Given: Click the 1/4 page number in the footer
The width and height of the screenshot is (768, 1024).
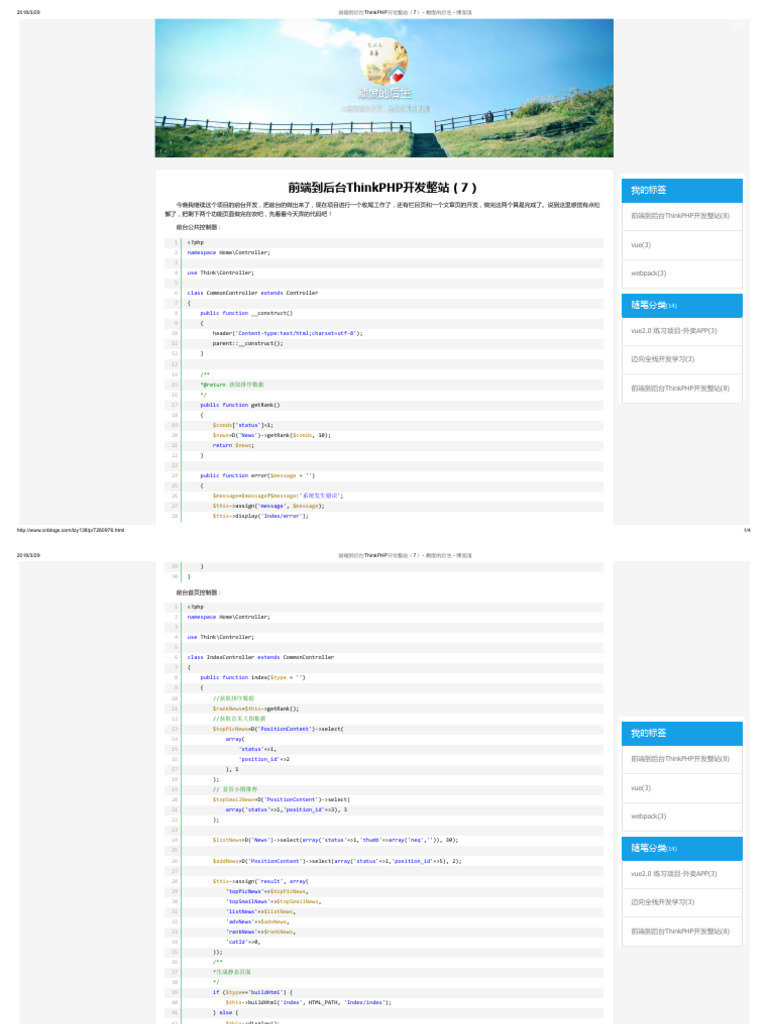Looking at the screenshot, I should 747,530.
